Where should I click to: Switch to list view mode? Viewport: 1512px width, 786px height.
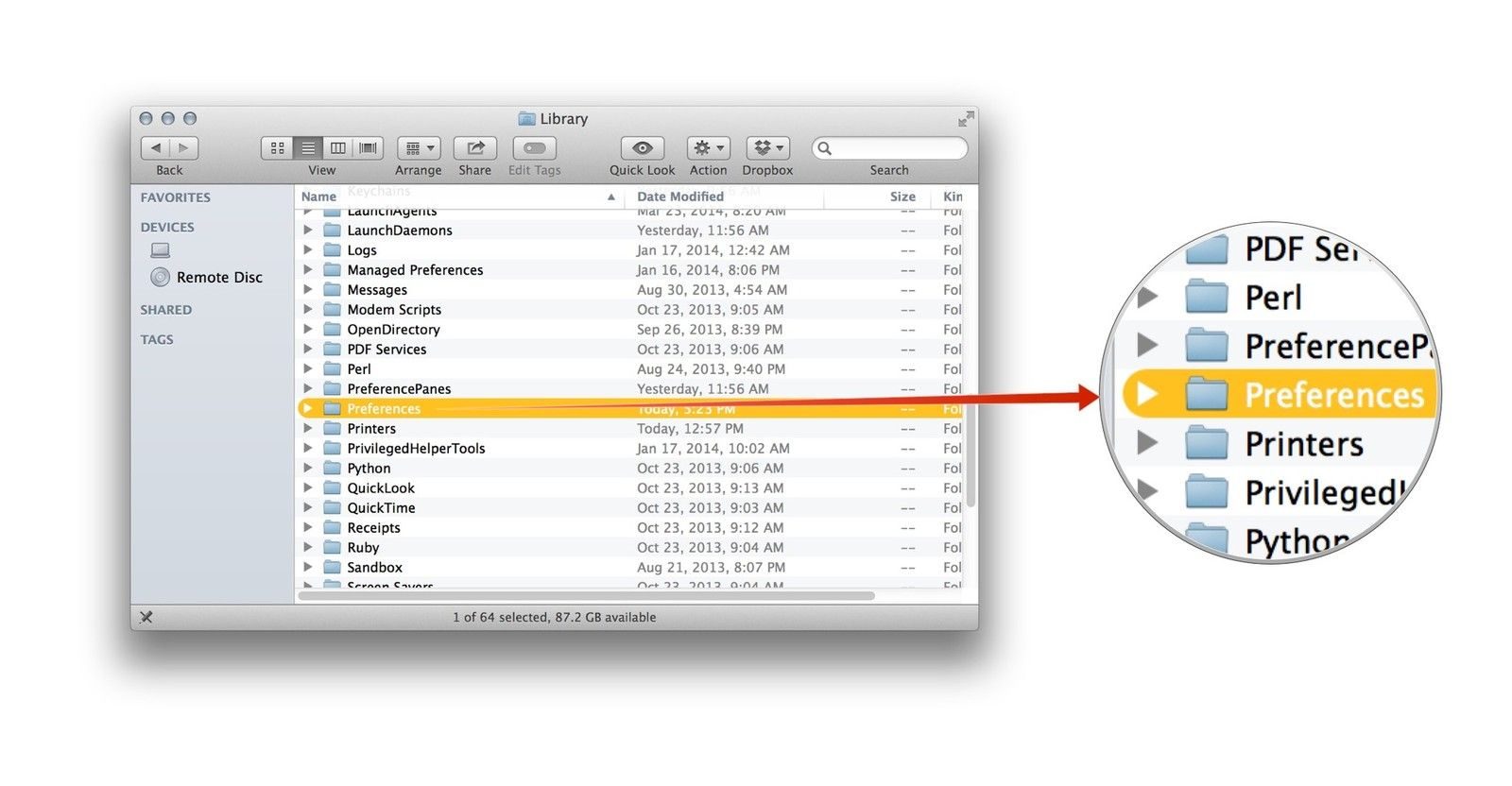[x=307, y=148]
